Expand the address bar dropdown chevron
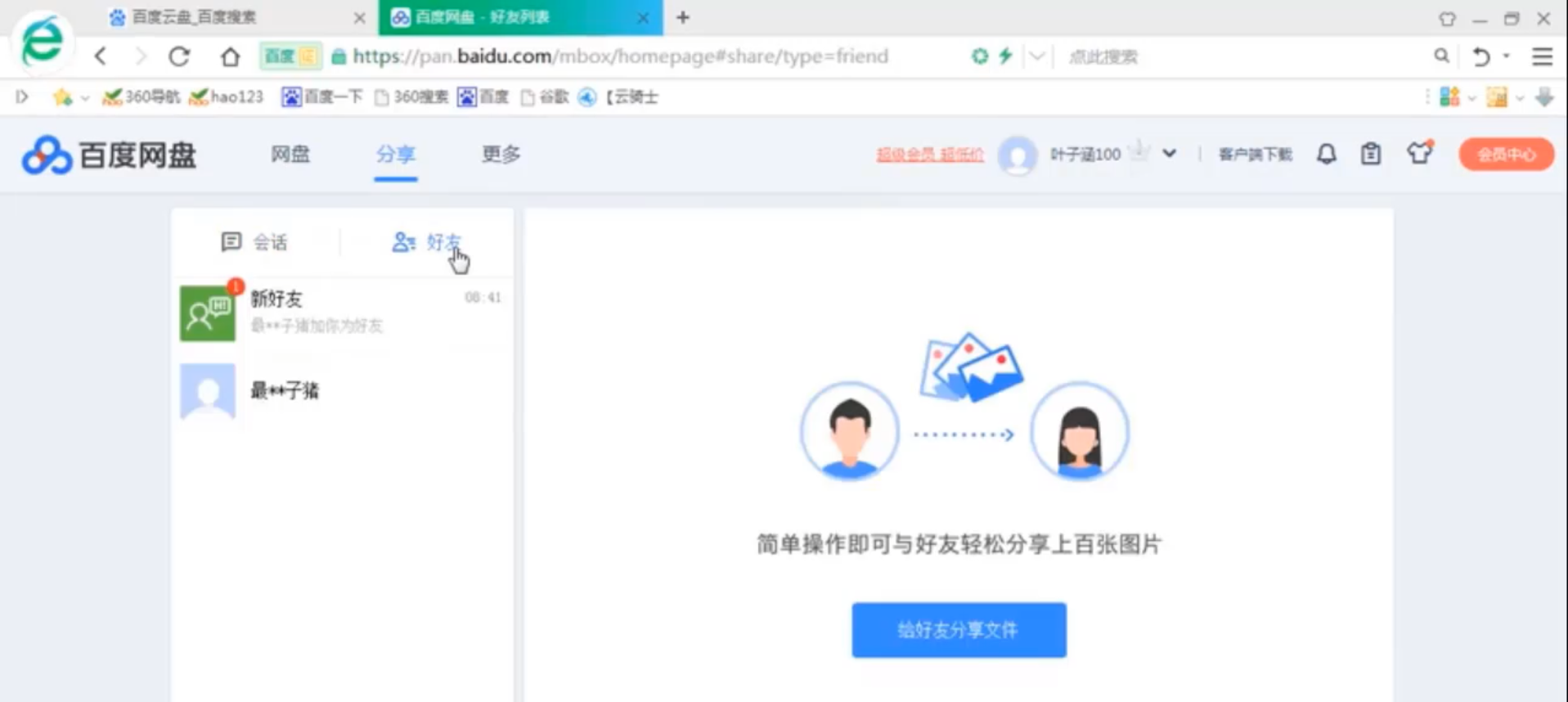Screen dimensions: 1568x702 [x=1036, y=56]
